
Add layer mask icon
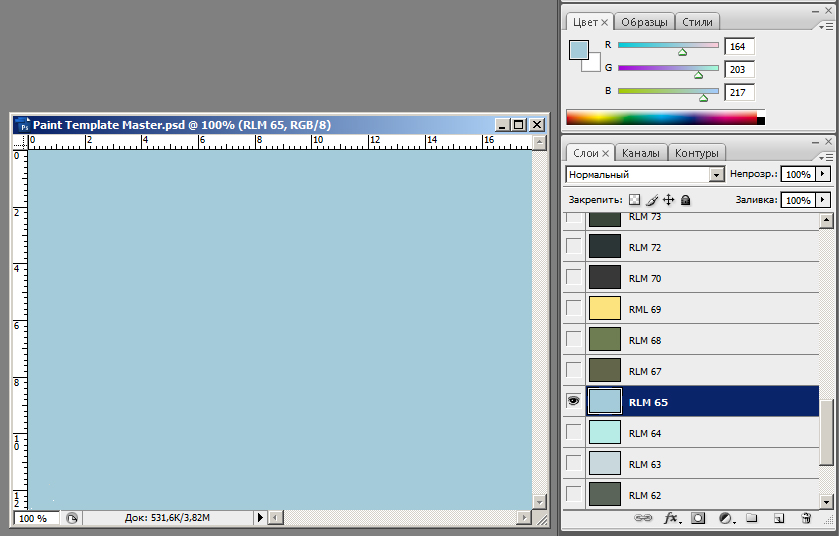pyautogui.click(x=698, y=518)
